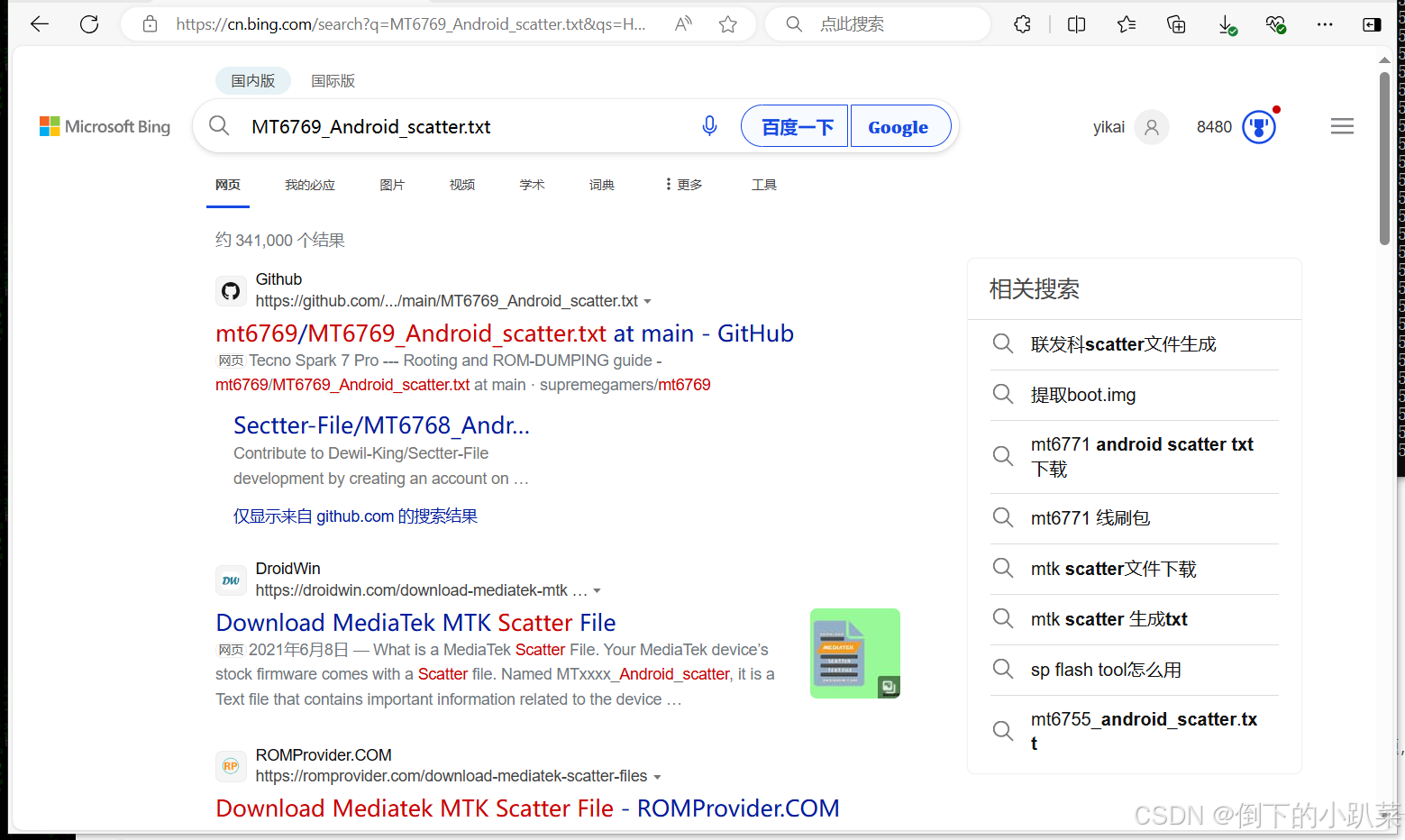The image size is (1405, 840).
Task: Select the 图片 tab
Action: click(392, 185)
